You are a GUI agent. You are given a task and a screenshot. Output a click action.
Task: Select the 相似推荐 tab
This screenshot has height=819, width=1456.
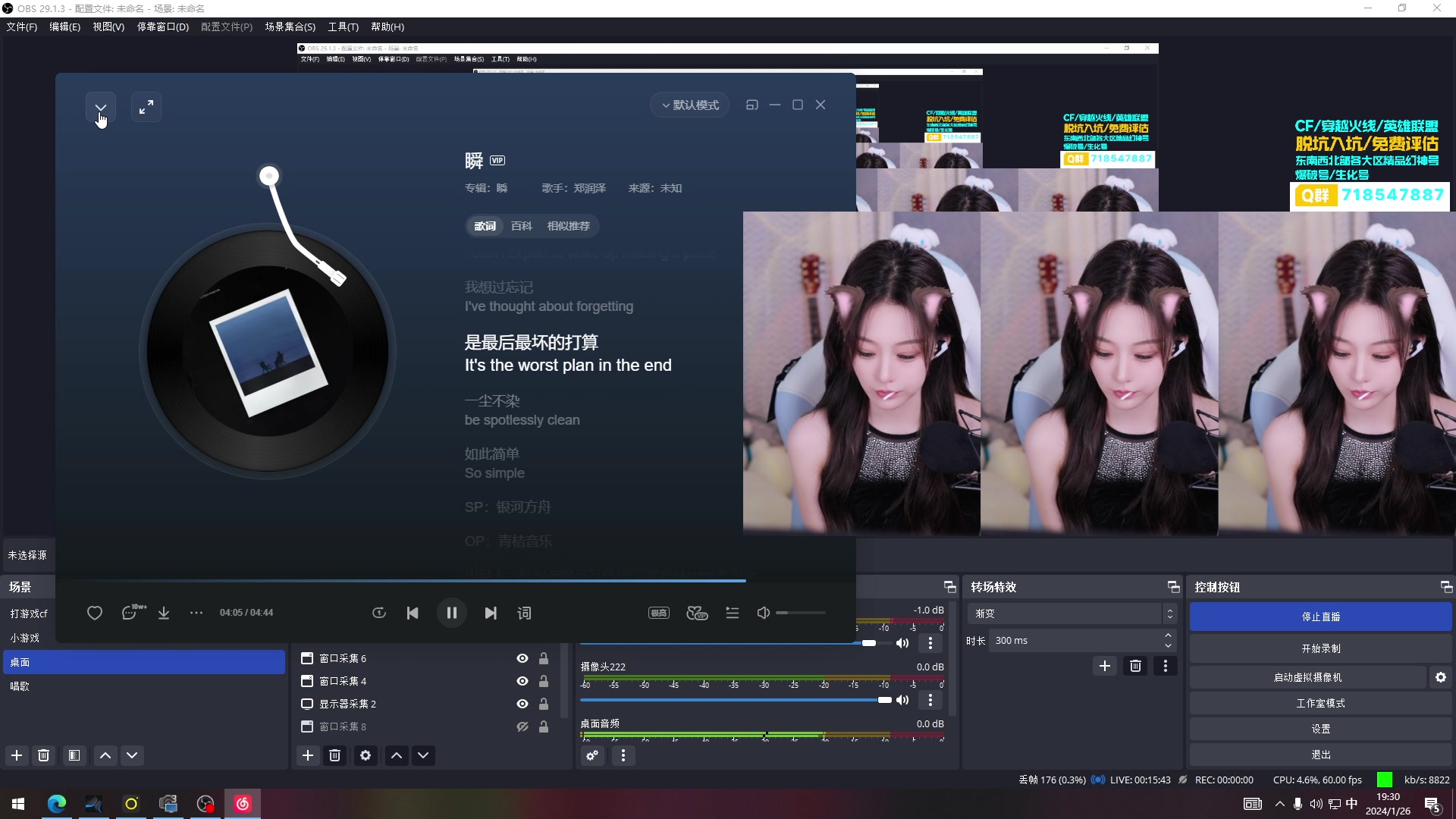point(568,226)
